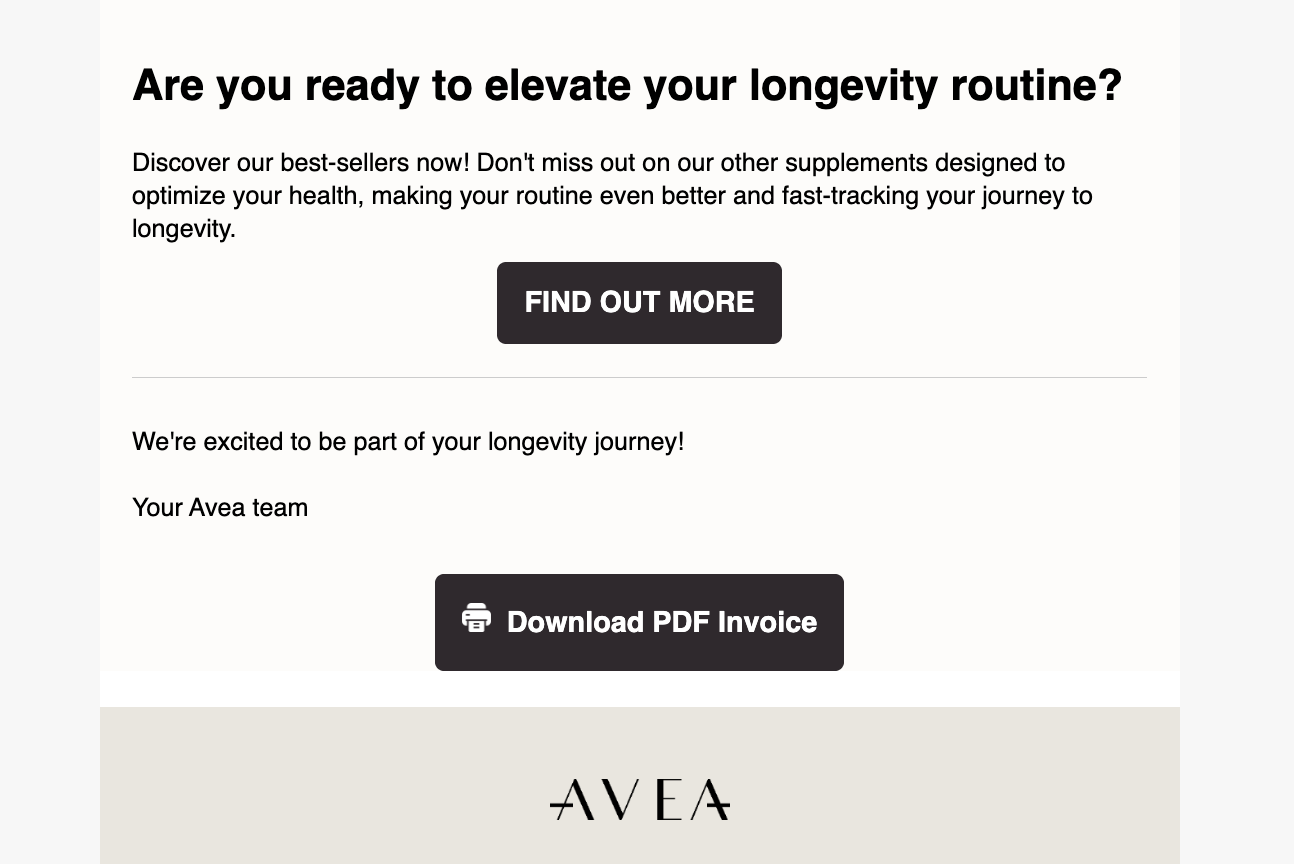This screenshot has width=1294, height=864.
Task: Click the "We're excited to be part" line
Action: (408, 441)
